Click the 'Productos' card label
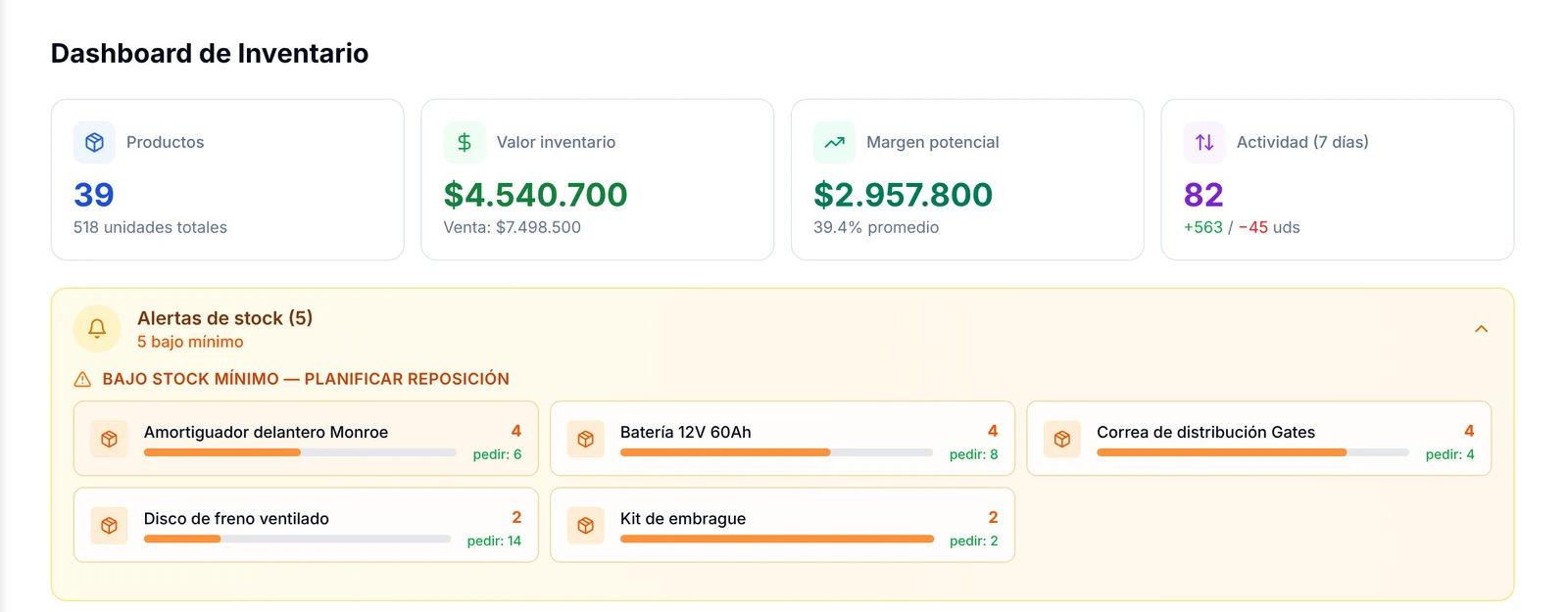1568x612 pixels. click(165, 143)
